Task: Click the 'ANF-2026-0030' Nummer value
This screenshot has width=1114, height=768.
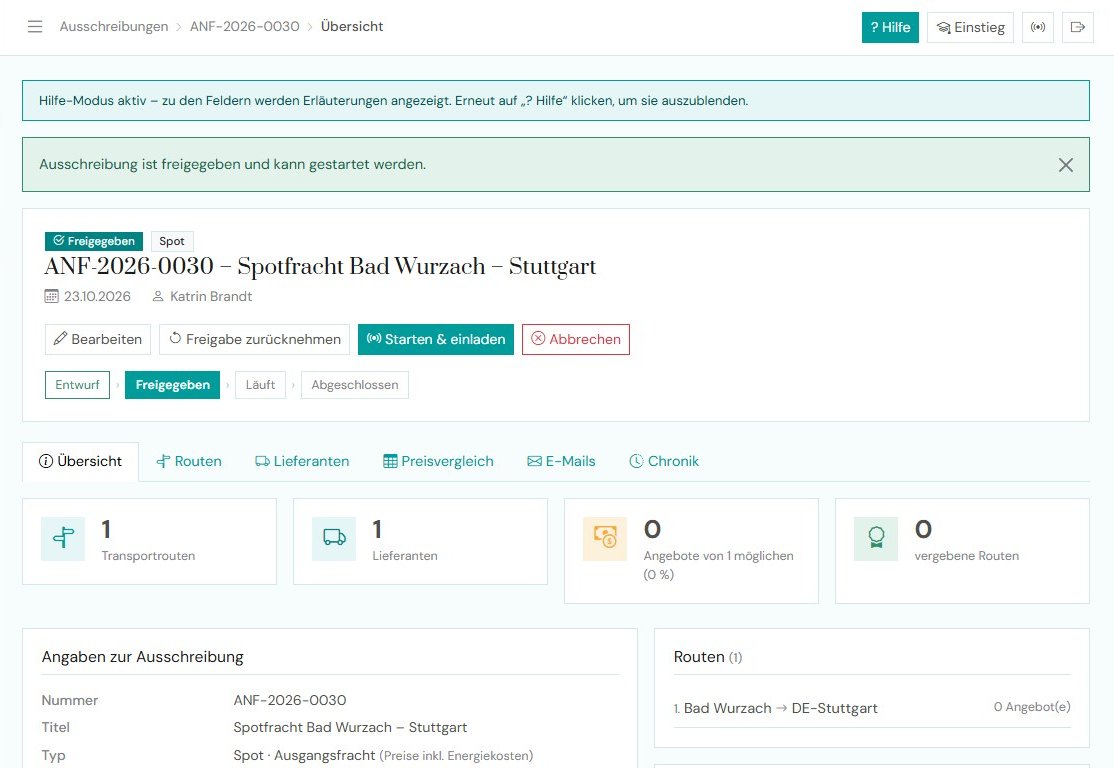Action: point(290,701)
